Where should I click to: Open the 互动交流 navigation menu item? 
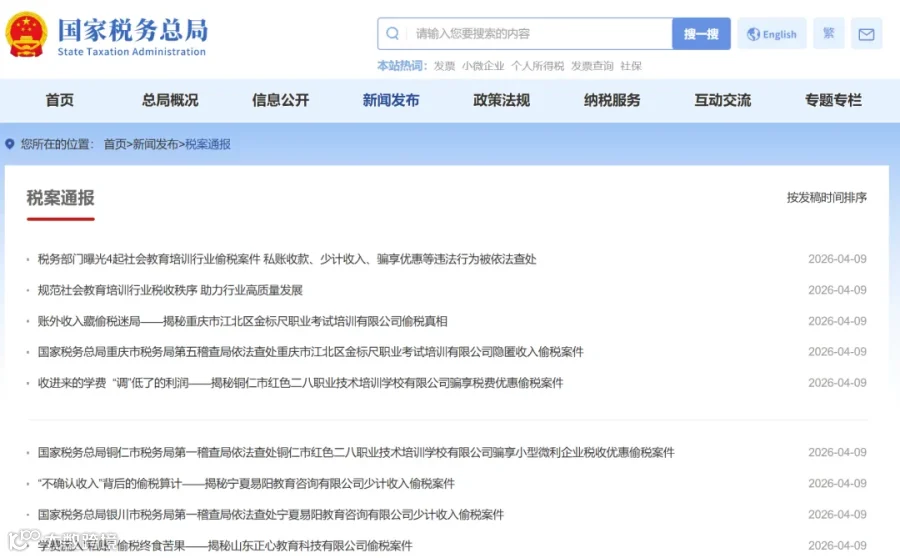coord(723,100)
